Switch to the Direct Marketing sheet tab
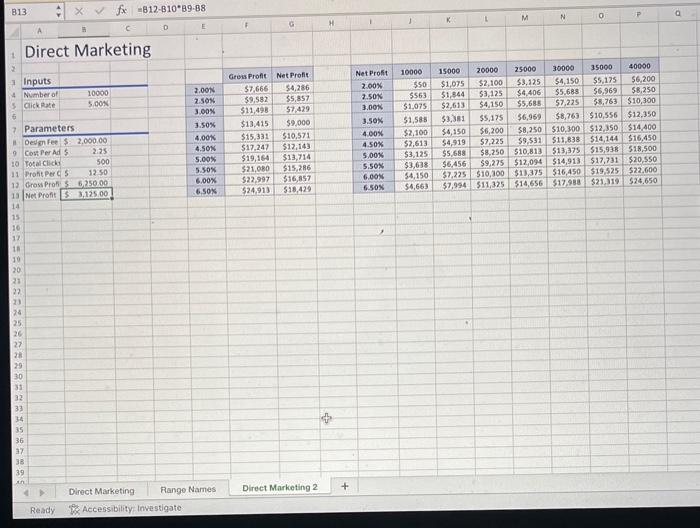The width and height of the screenshot is (700, 529). pos(101,491)
